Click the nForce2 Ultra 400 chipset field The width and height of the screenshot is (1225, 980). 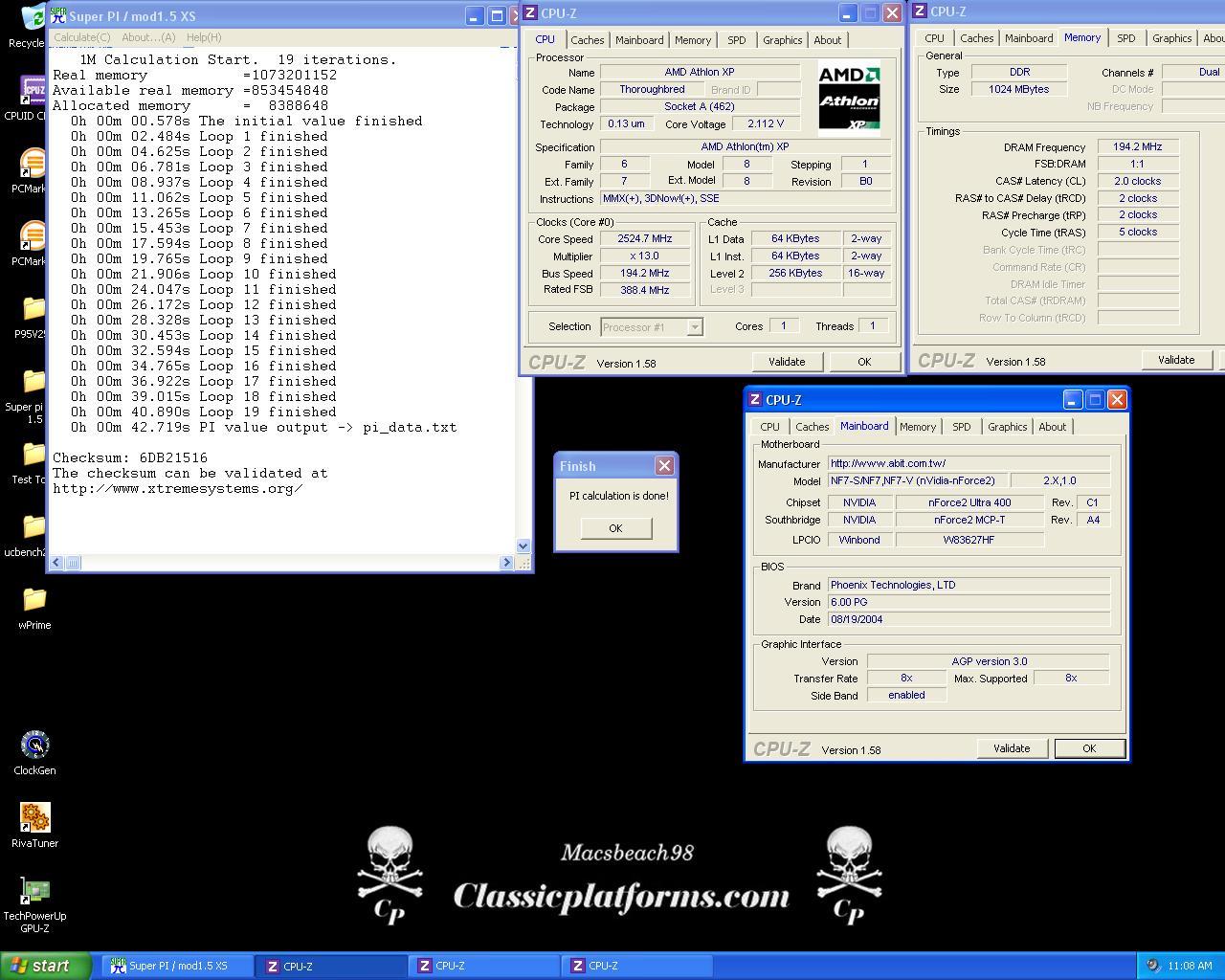(969, 502)
